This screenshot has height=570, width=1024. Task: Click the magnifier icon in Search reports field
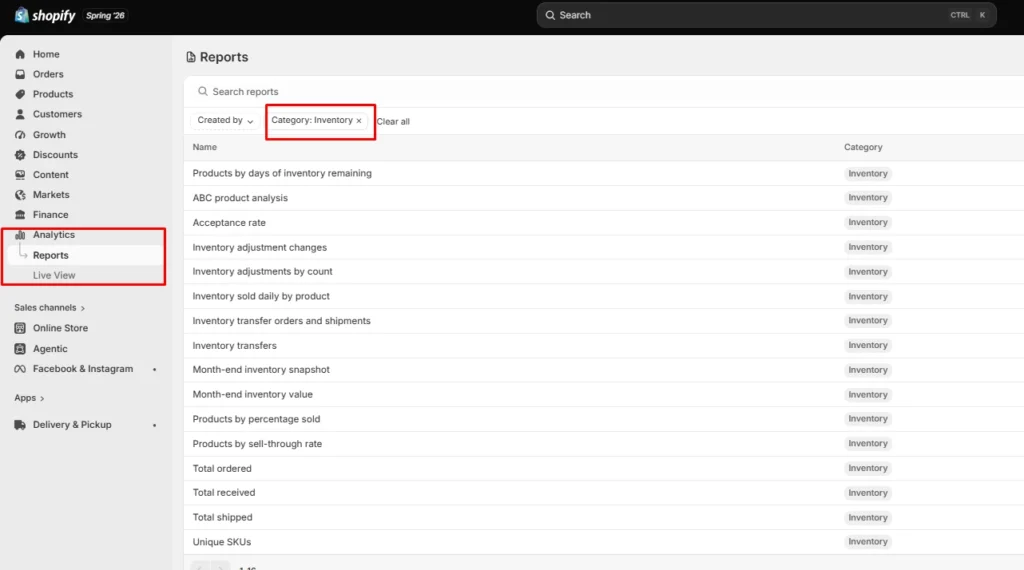(x=203, y=91)
